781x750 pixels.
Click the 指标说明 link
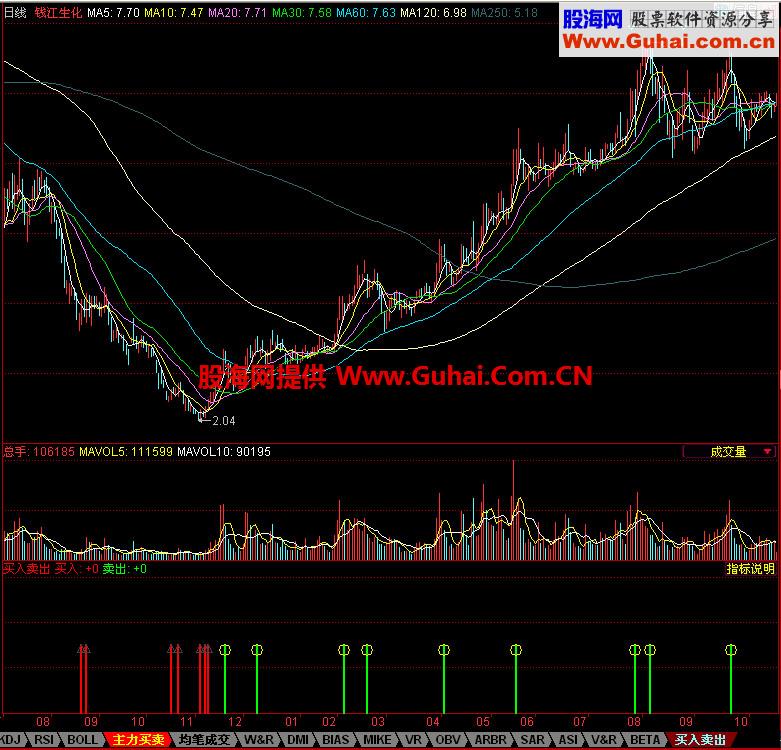coord(751,569)
